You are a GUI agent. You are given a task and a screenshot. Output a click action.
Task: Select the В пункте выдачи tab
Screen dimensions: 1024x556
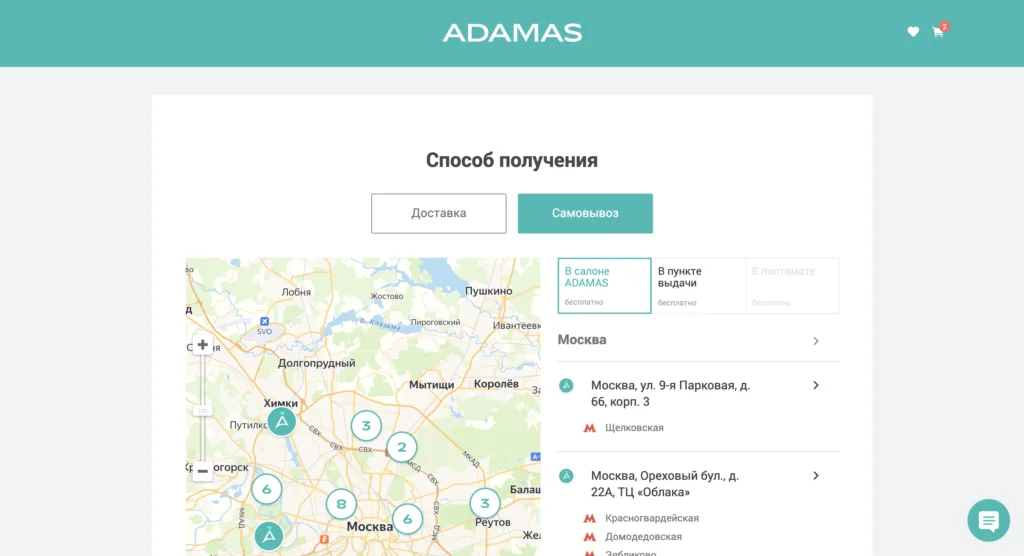pyautogui.click(x=697, y=285)
